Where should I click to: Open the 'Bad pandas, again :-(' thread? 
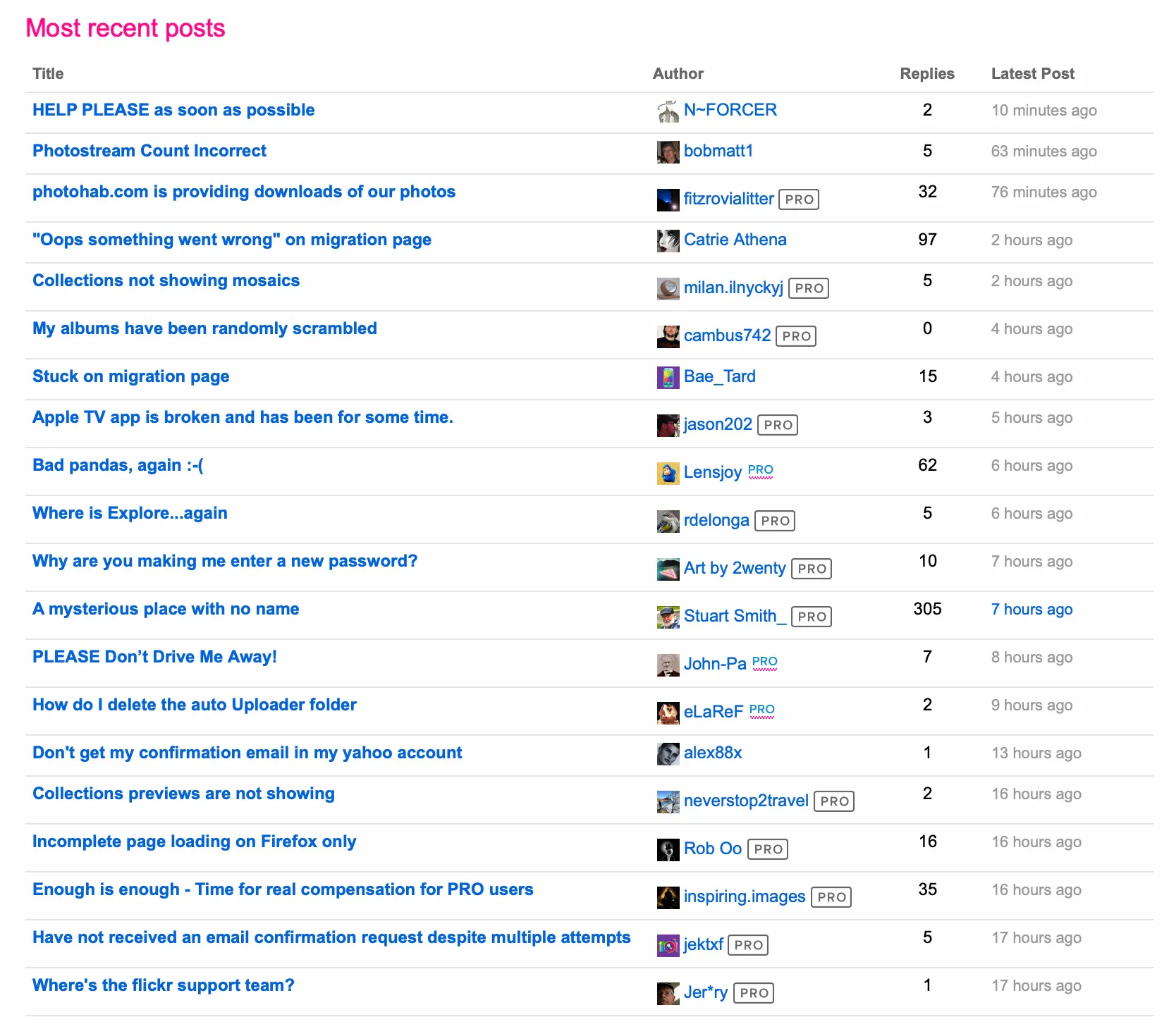point(118,465)
